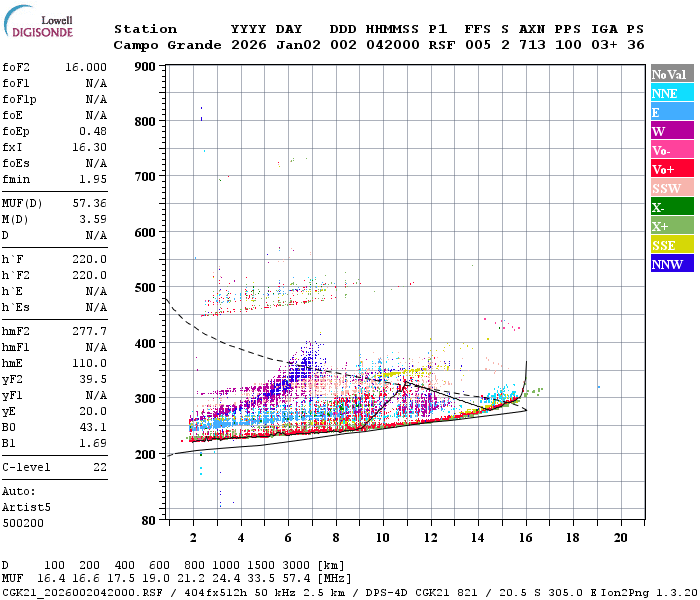Click the Vo- pink legend swatch
The image size is (700, 600).
[x=672, y=150]
